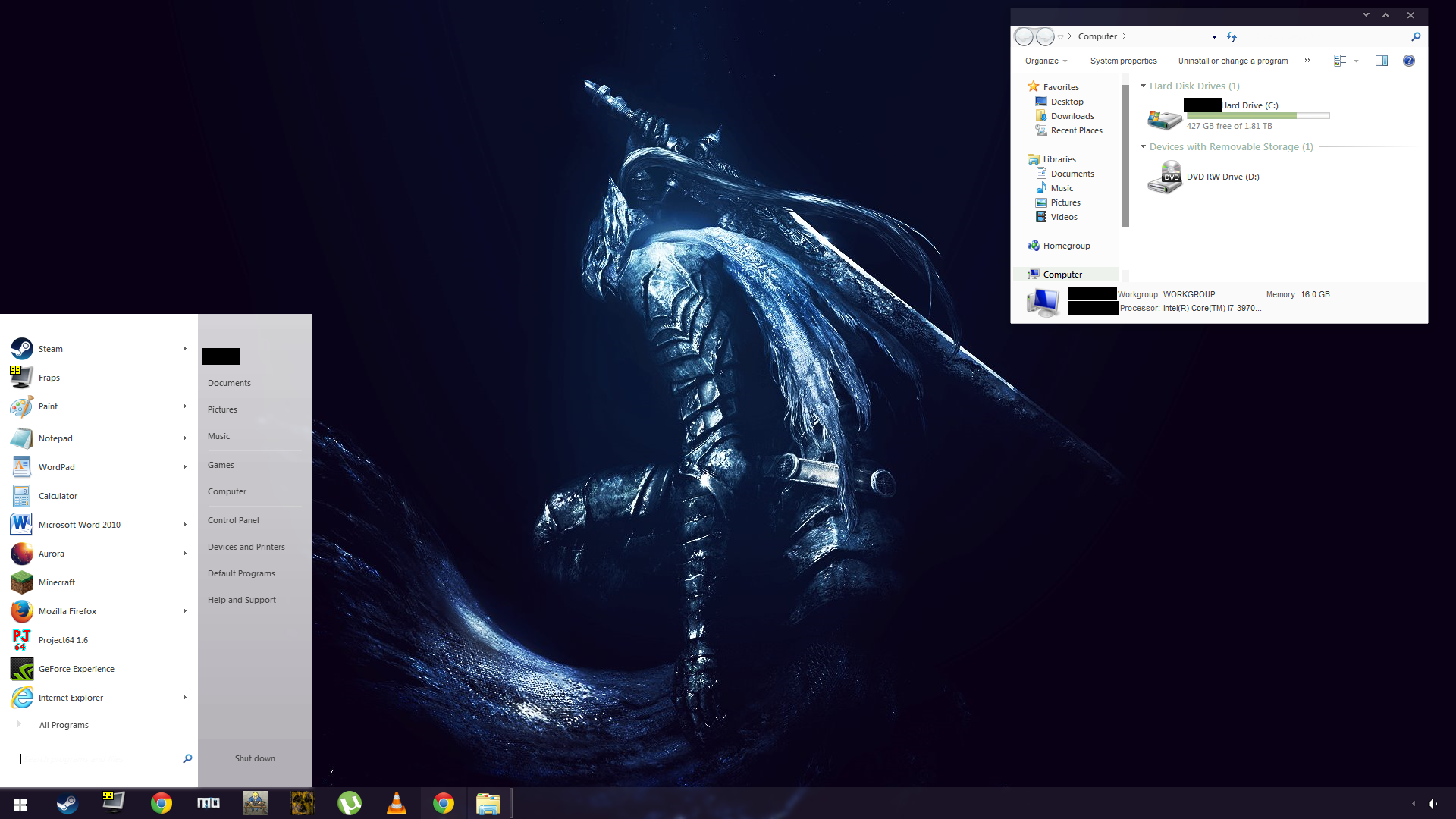The height and width of the screenshot is (819, 1456).
Task: Open GeForce Experience
Action: [x=99, y=669]
